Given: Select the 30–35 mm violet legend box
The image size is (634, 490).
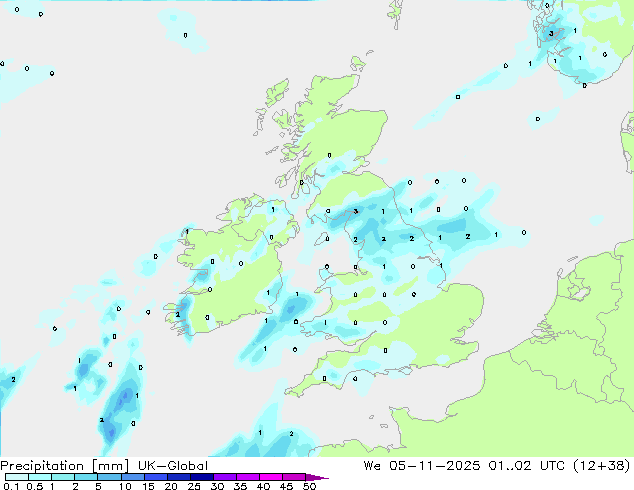Looking at the screenshot, I should [225, 477].
